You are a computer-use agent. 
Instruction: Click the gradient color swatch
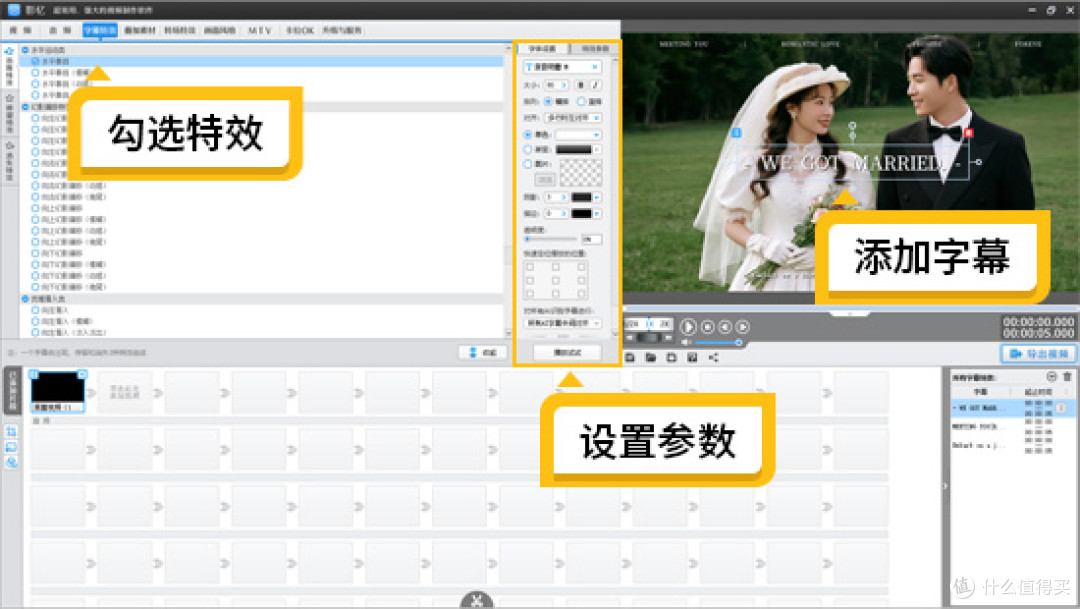point(574,149)
